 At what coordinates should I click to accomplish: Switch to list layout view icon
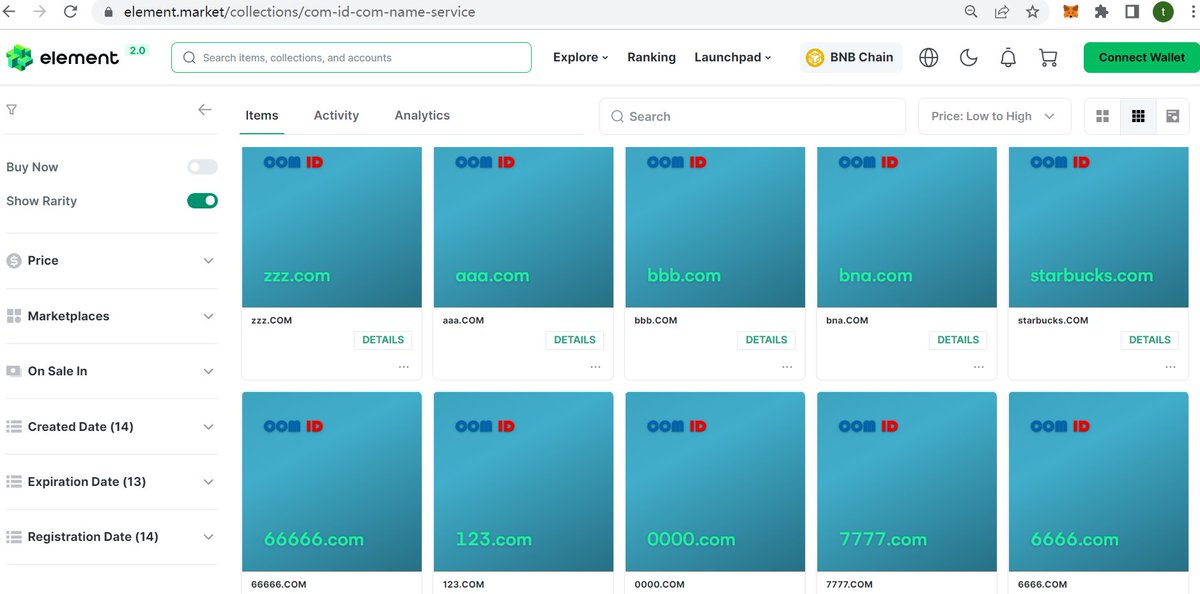point(1172,117)
